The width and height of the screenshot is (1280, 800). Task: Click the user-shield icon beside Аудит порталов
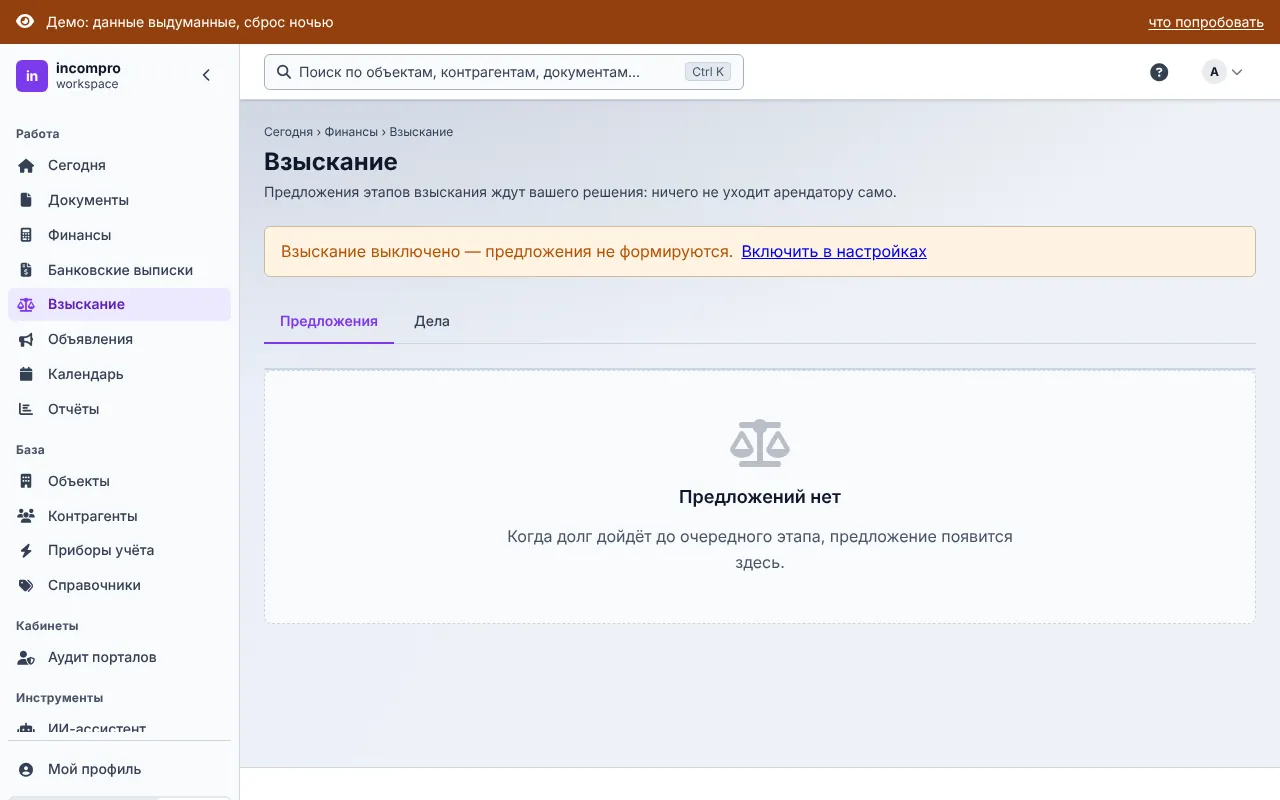(x=27, y=657)
